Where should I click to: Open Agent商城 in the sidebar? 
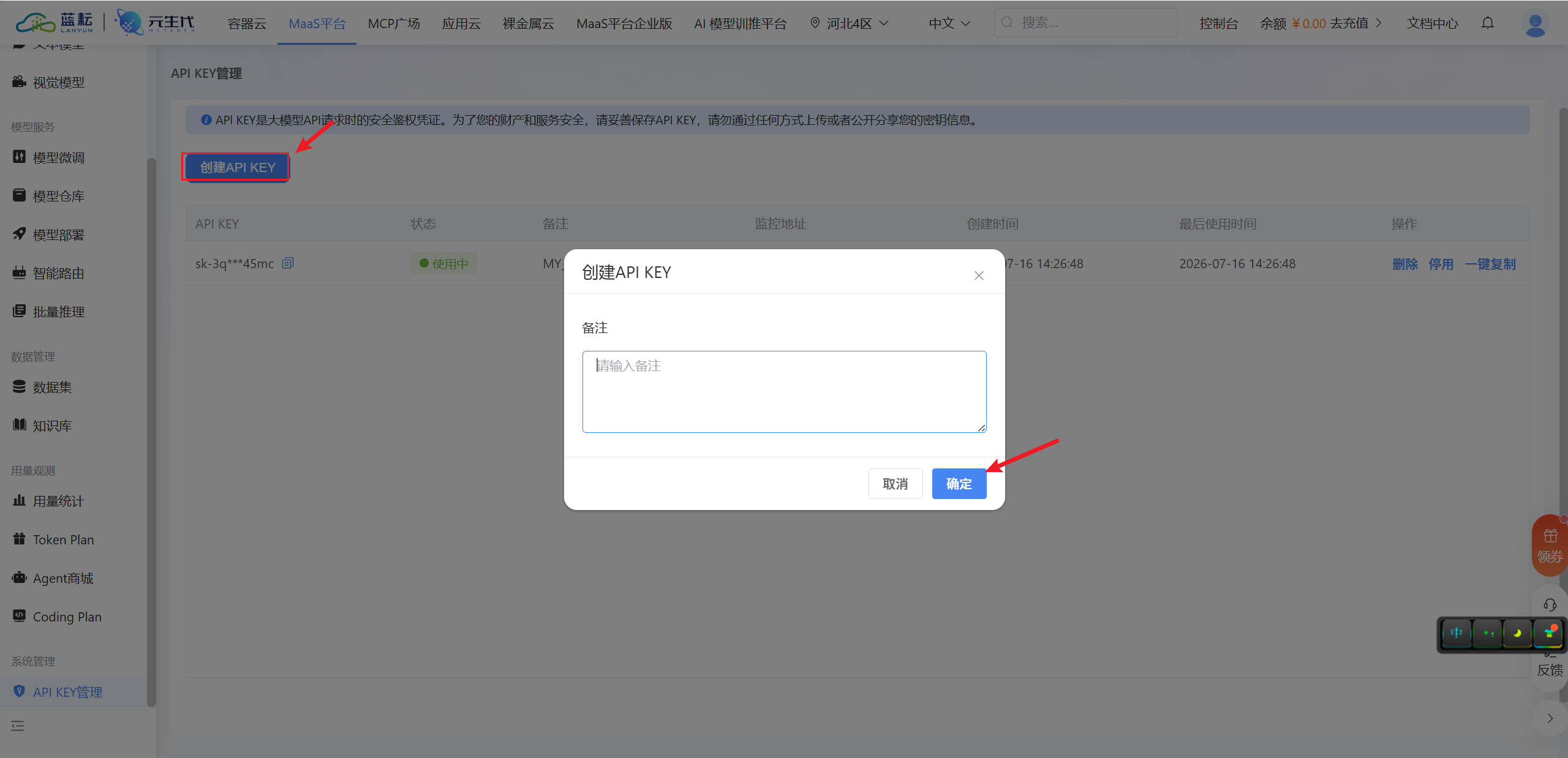pyautogui.click(x=73, y=578)
